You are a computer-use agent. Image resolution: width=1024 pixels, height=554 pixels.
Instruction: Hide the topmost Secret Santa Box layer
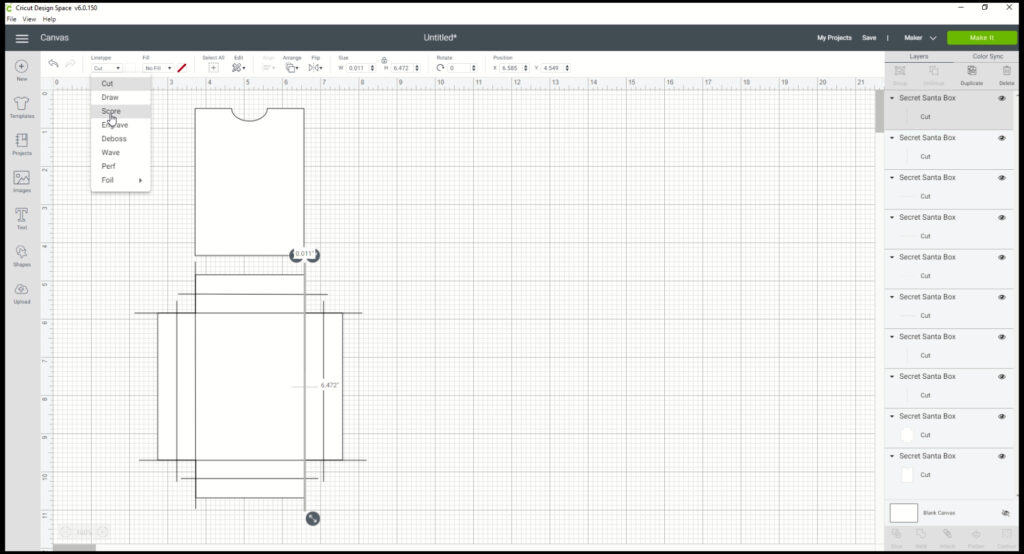1002,98
